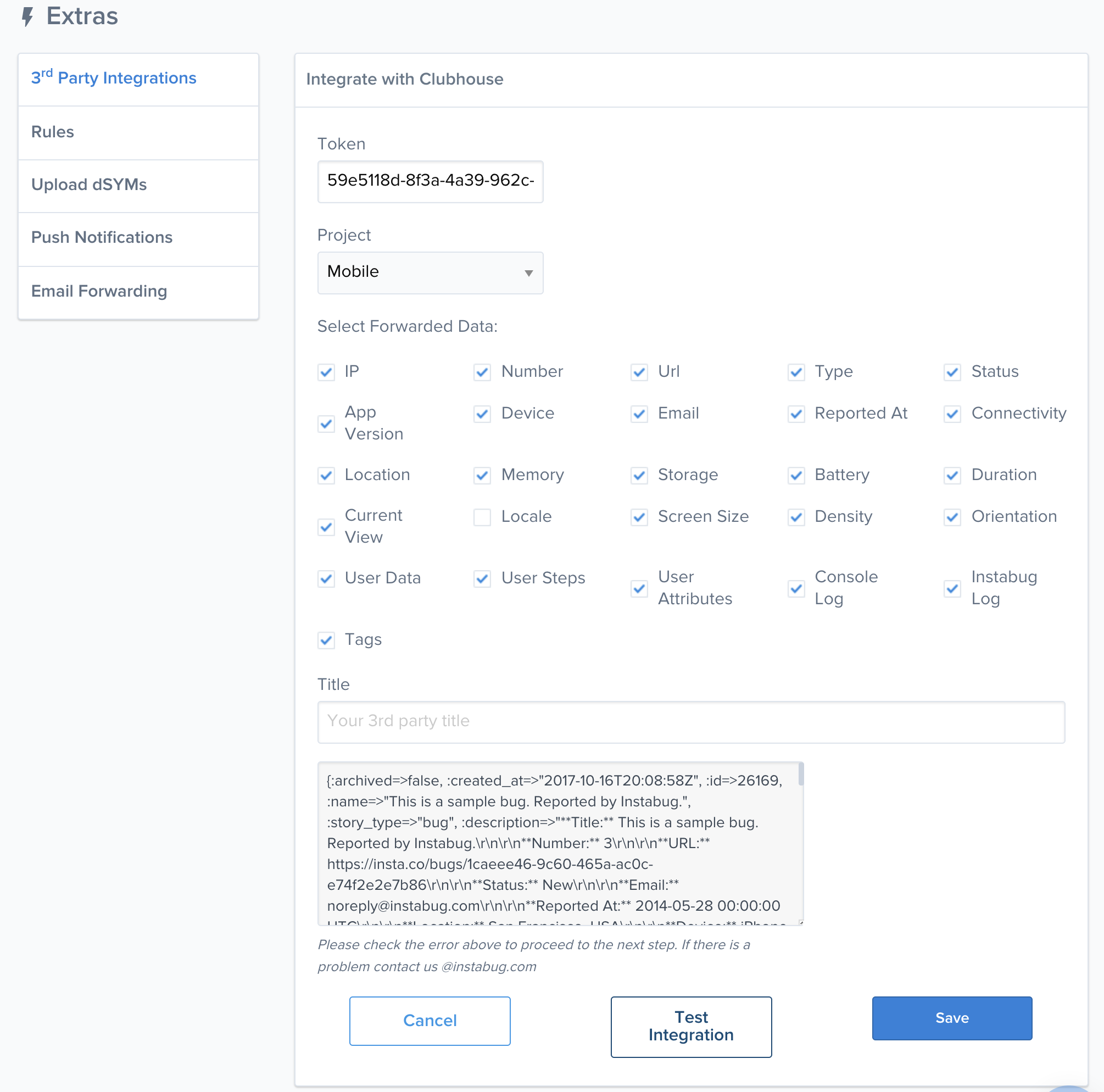This screenshot has height=1092, width=1104.
Task: Toggle the Battery checkbox
Action: [796, 476]
